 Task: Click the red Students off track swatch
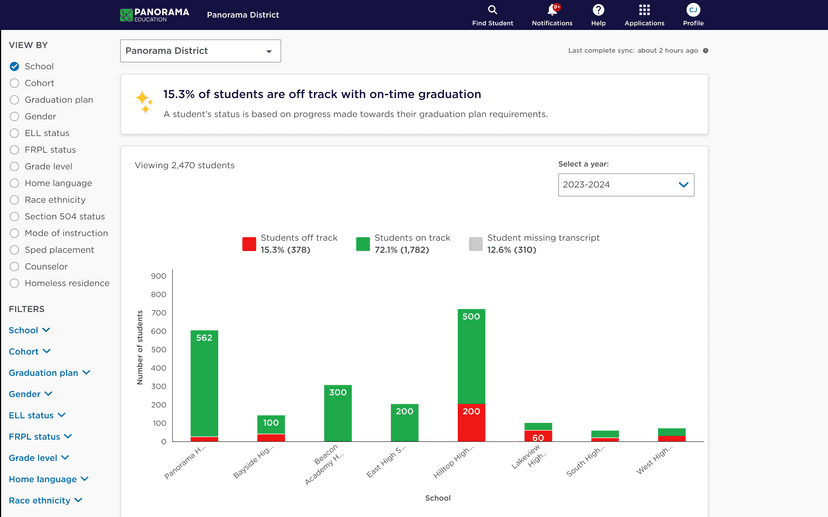coord(249,244)
